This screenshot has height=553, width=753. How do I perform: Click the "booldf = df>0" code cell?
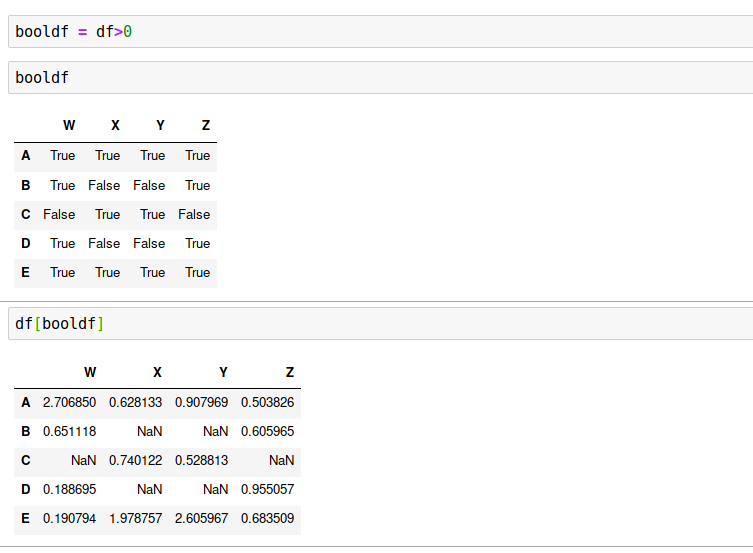(380, 32)
